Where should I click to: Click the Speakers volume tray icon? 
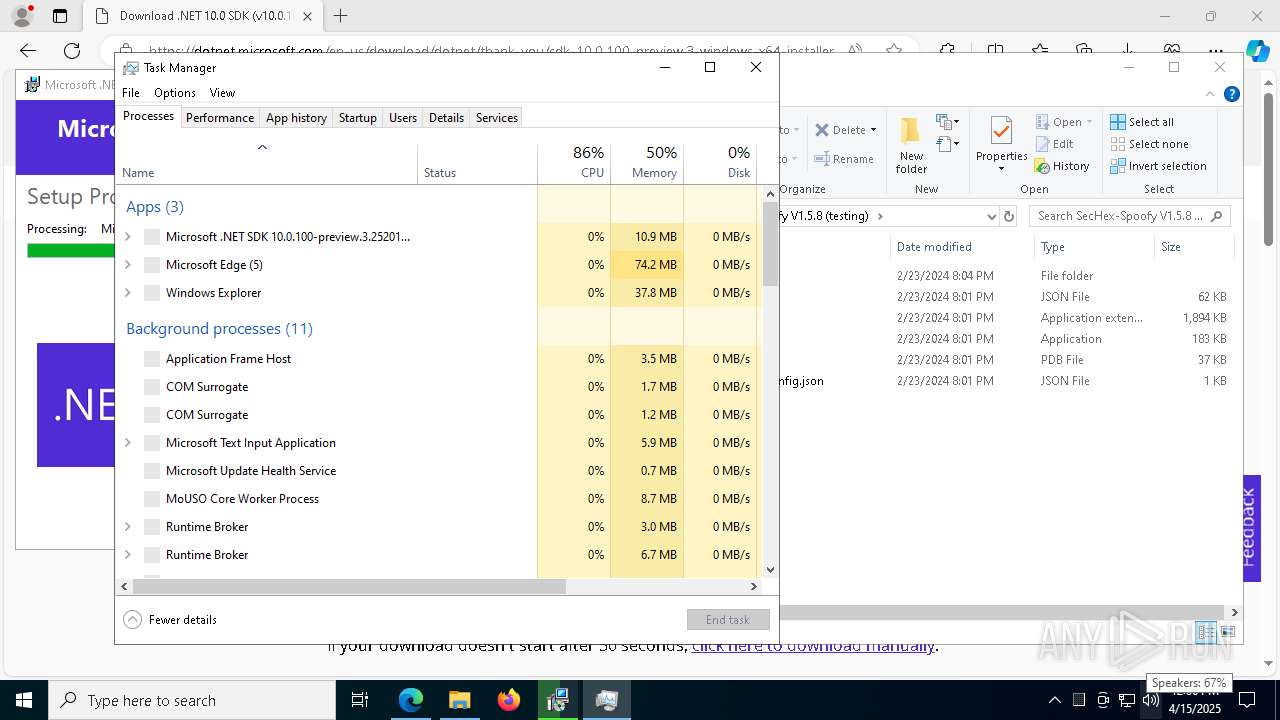pos(1151,700)
